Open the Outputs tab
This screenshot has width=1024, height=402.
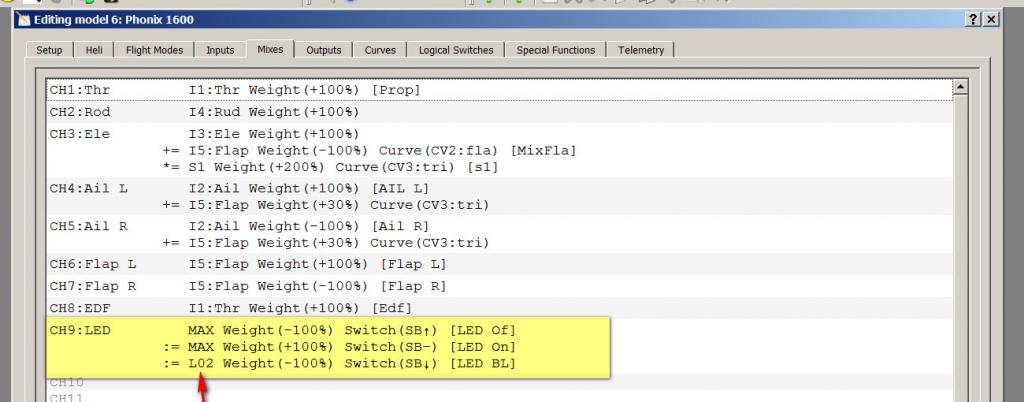tap(324, 50)
